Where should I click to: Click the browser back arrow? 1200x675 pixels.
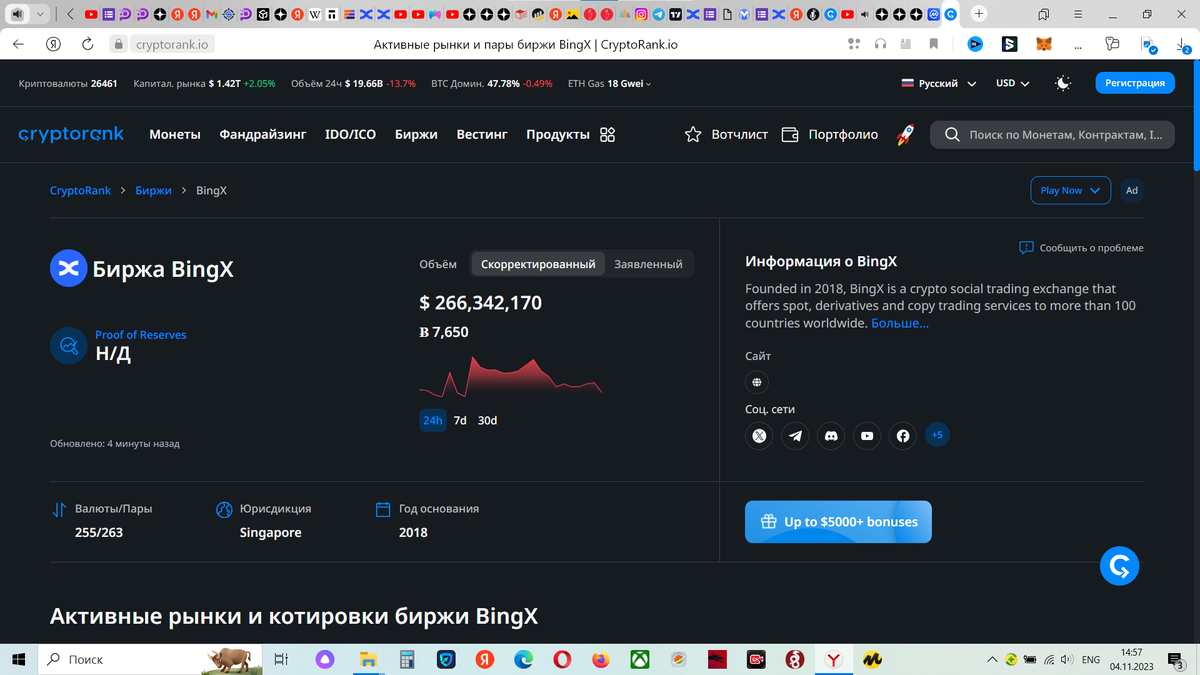point(18,44)
